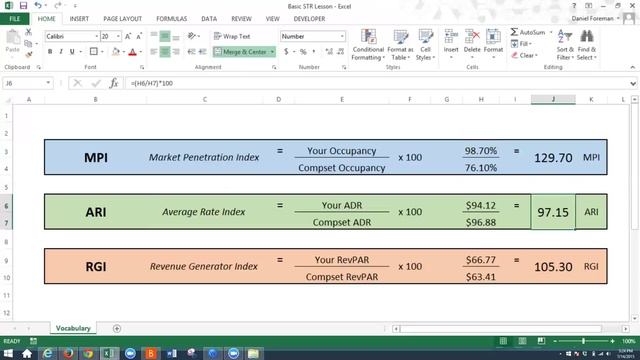
Task: Click the Zoom In plus button
Action: [612, 341]
